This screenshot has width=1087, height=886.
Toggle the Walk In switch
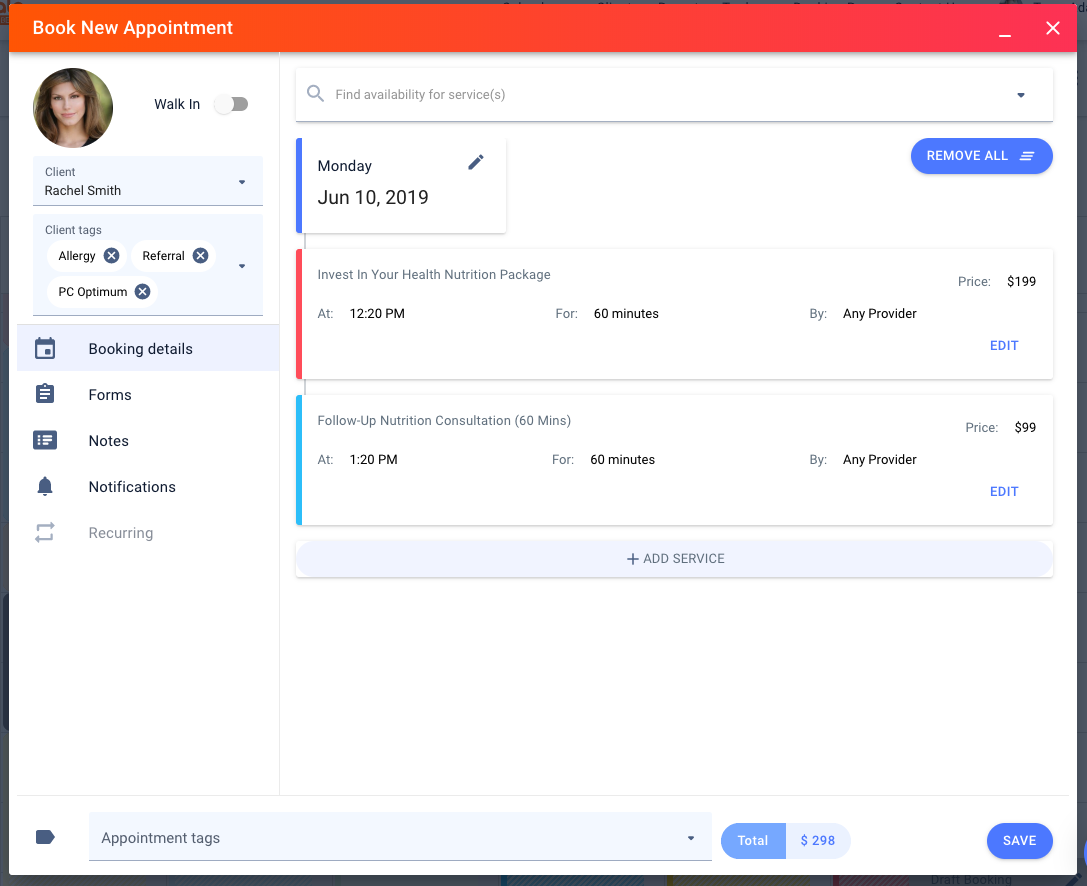point(231,104)
